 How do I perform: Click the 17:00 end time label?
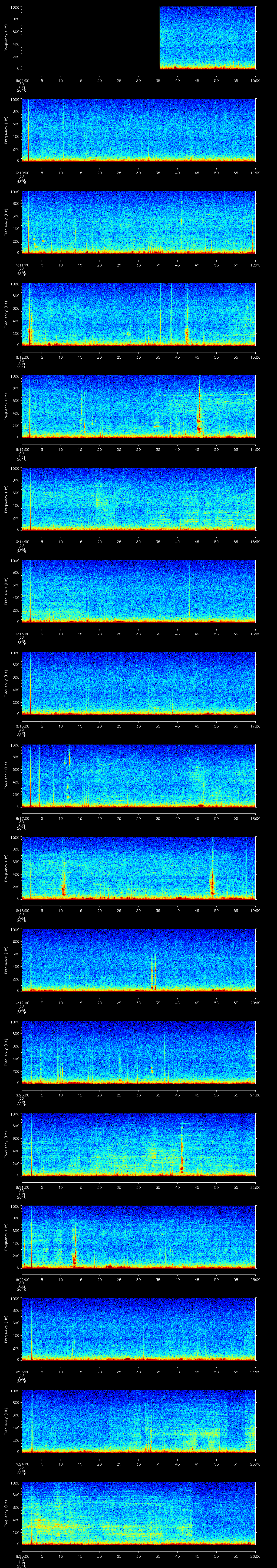coord(256,726)
